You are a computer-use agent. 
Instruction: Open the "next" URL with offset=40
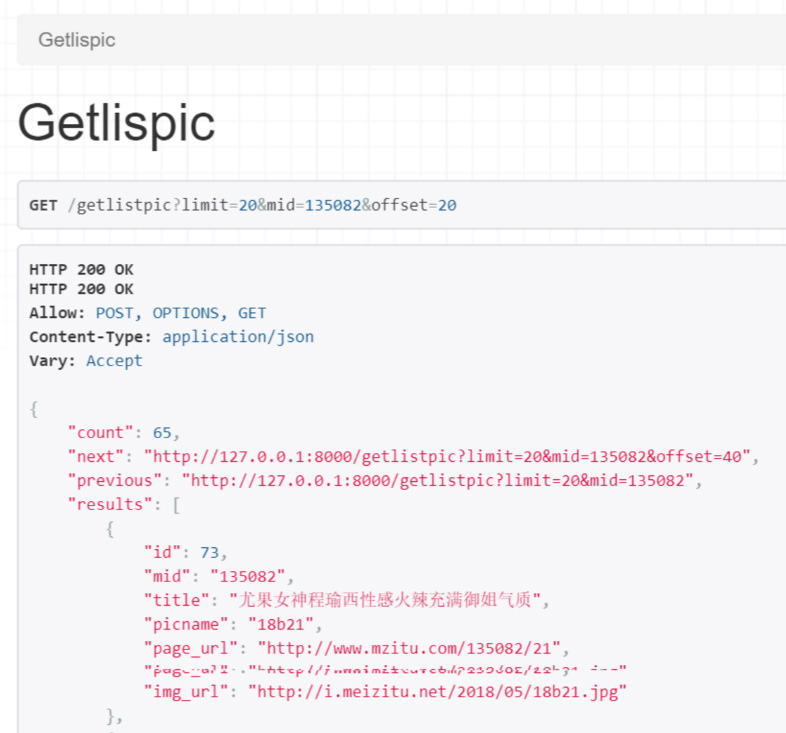pyautogui.click(x=447, y=457)
